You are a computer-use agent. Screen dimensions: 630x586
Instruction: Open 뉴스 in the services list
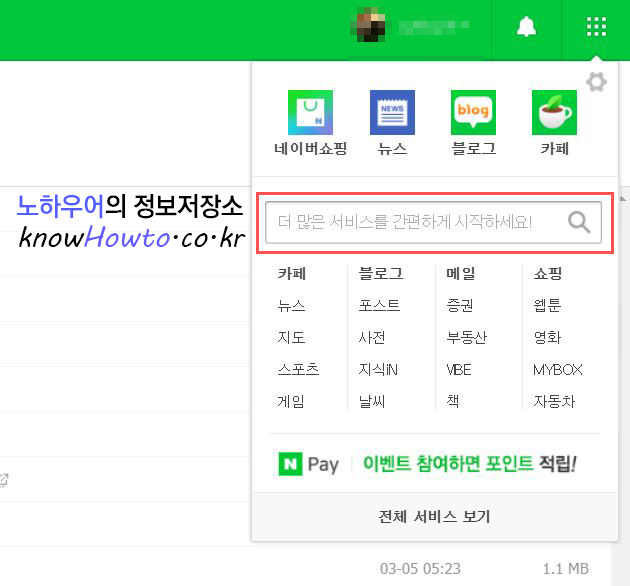click(291, 305)
